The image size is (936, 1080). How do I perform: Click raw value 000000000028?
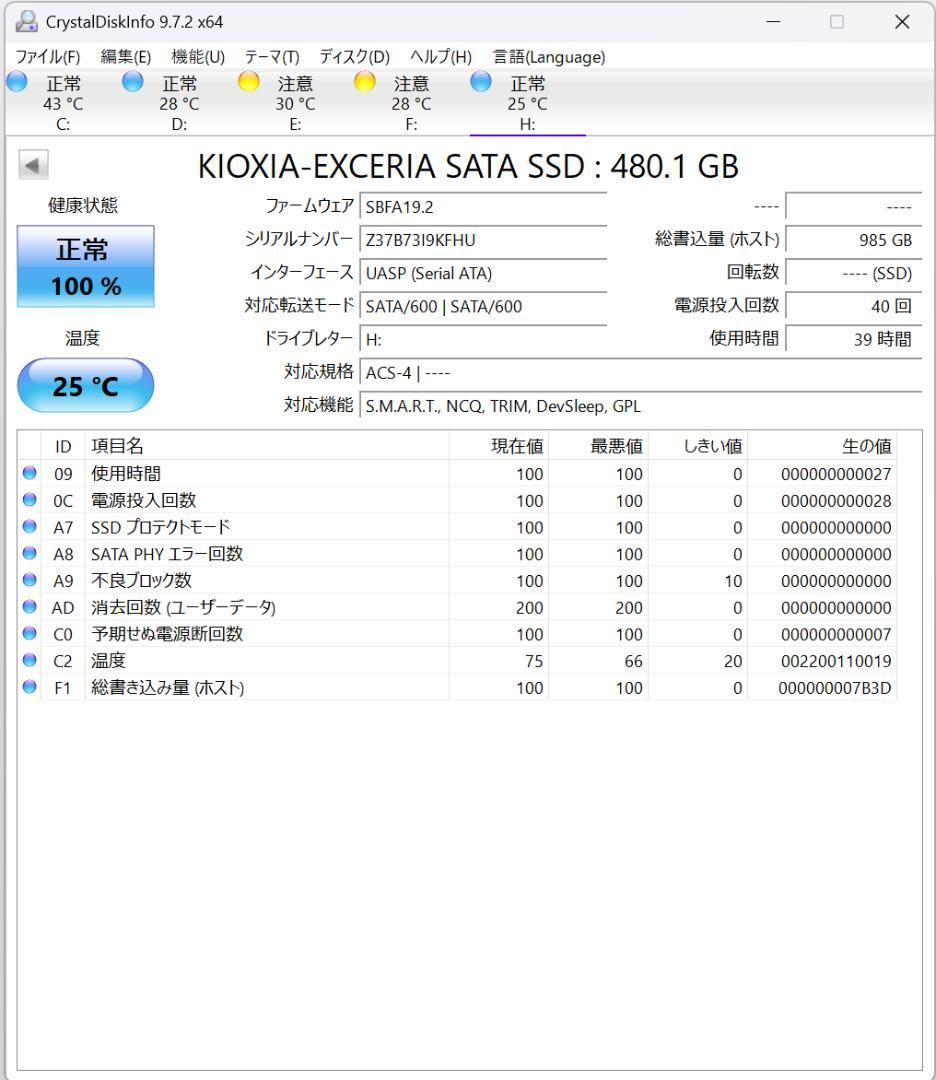pos(836,501)
